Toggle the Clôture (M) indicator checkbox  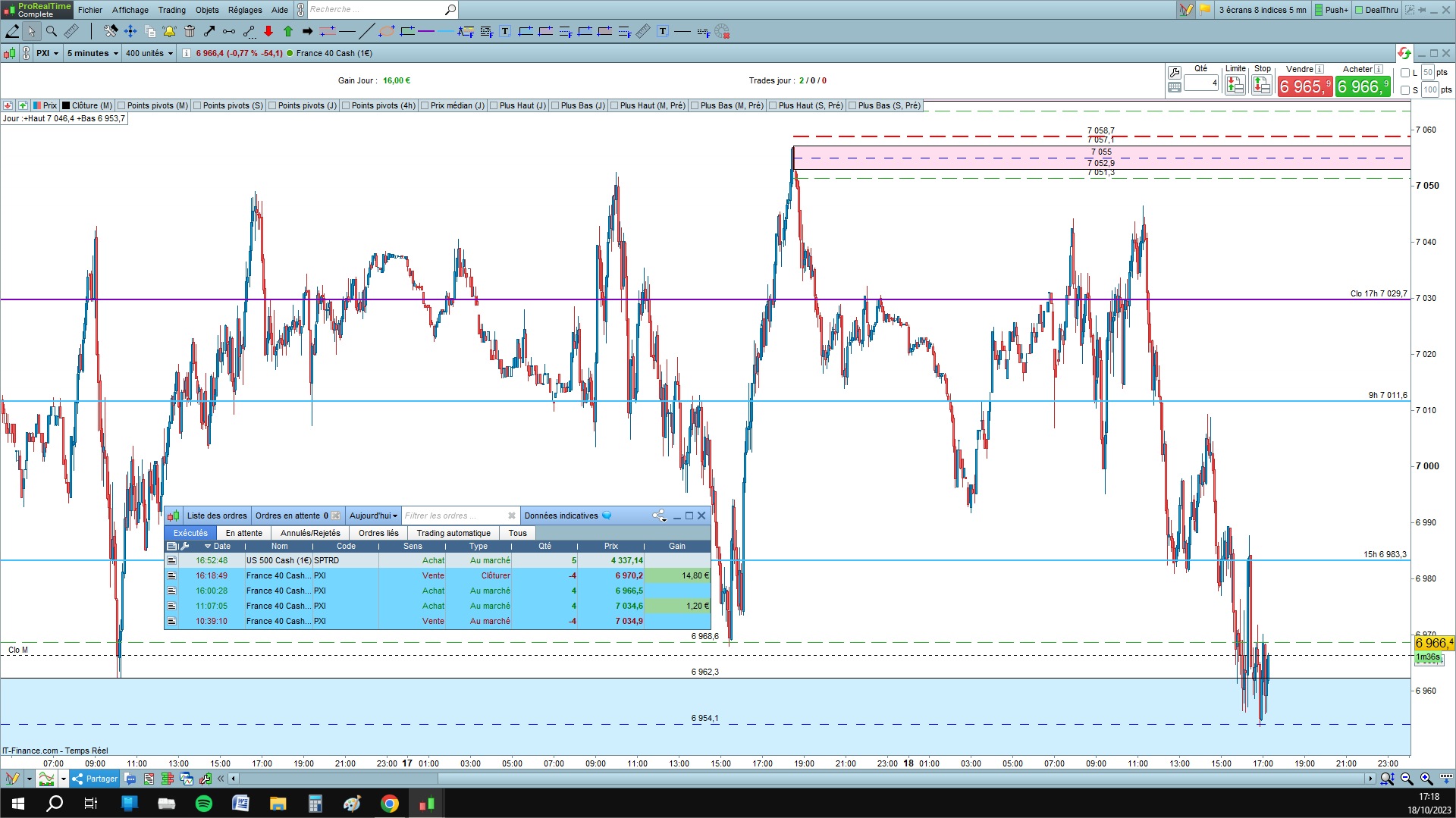[66, 105]
